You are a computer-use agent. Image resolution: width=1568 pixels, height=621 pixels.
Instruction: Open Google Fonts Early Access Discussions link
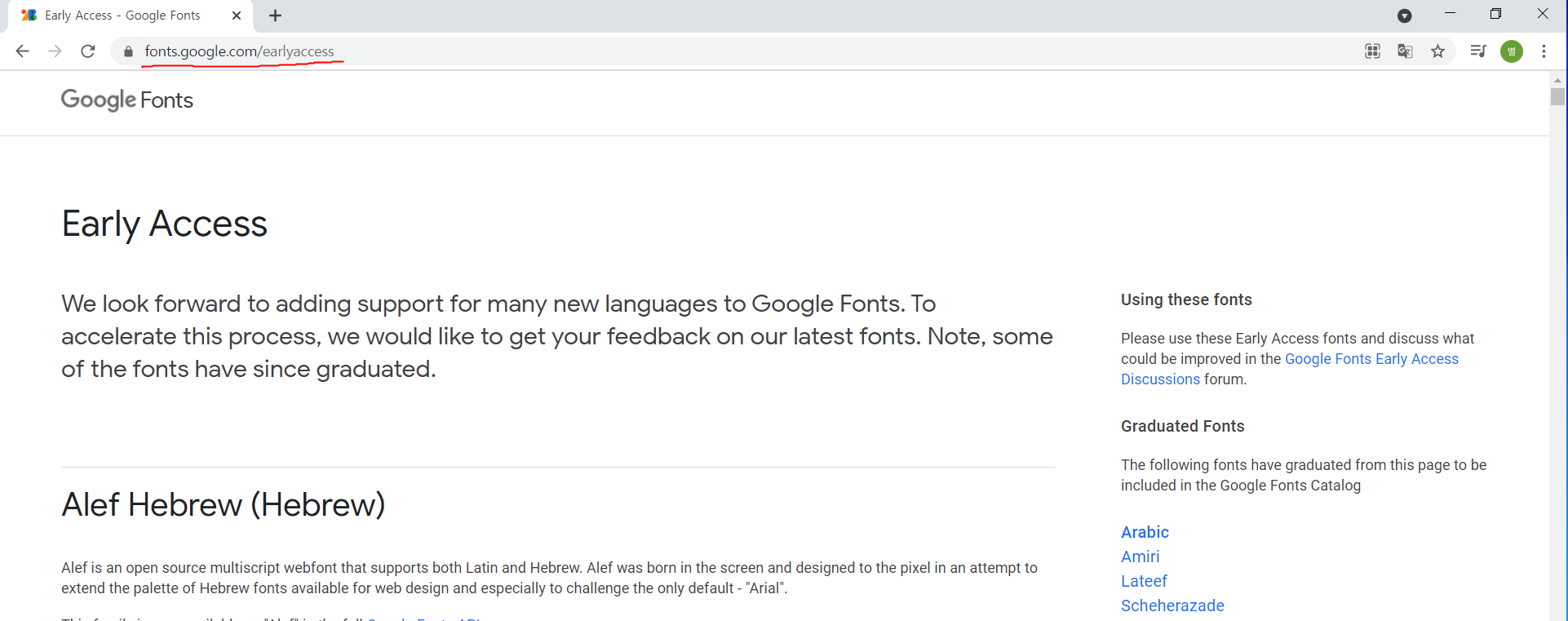tap(1290, 369)
